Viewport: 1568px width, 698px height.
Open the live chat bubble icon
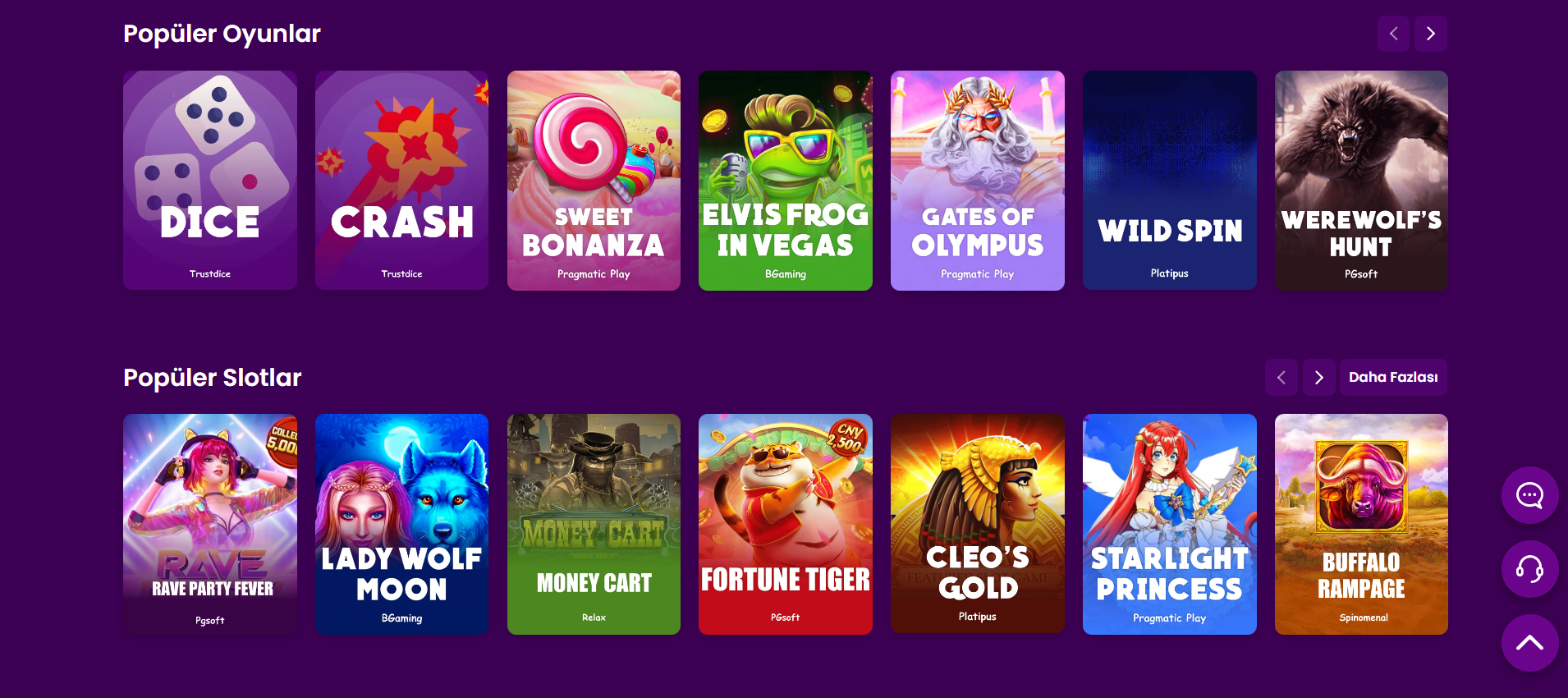tap(1529, 495)
